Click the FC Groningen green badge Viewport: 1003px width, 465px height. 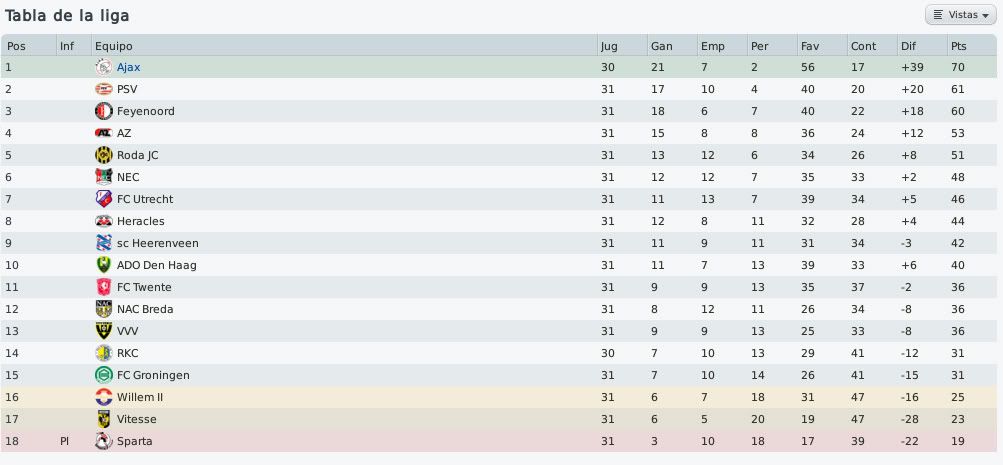tap(104, 375)
